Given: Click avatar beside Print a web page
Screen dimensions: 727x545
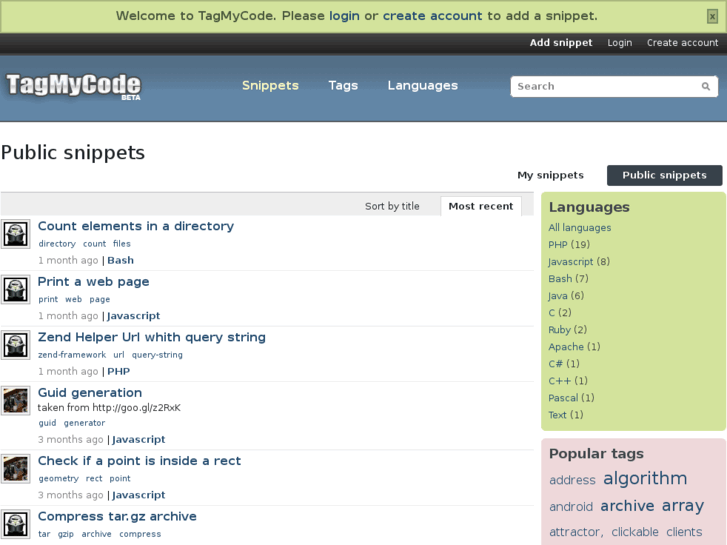Looking at the screenshot, I should (16, 289).
